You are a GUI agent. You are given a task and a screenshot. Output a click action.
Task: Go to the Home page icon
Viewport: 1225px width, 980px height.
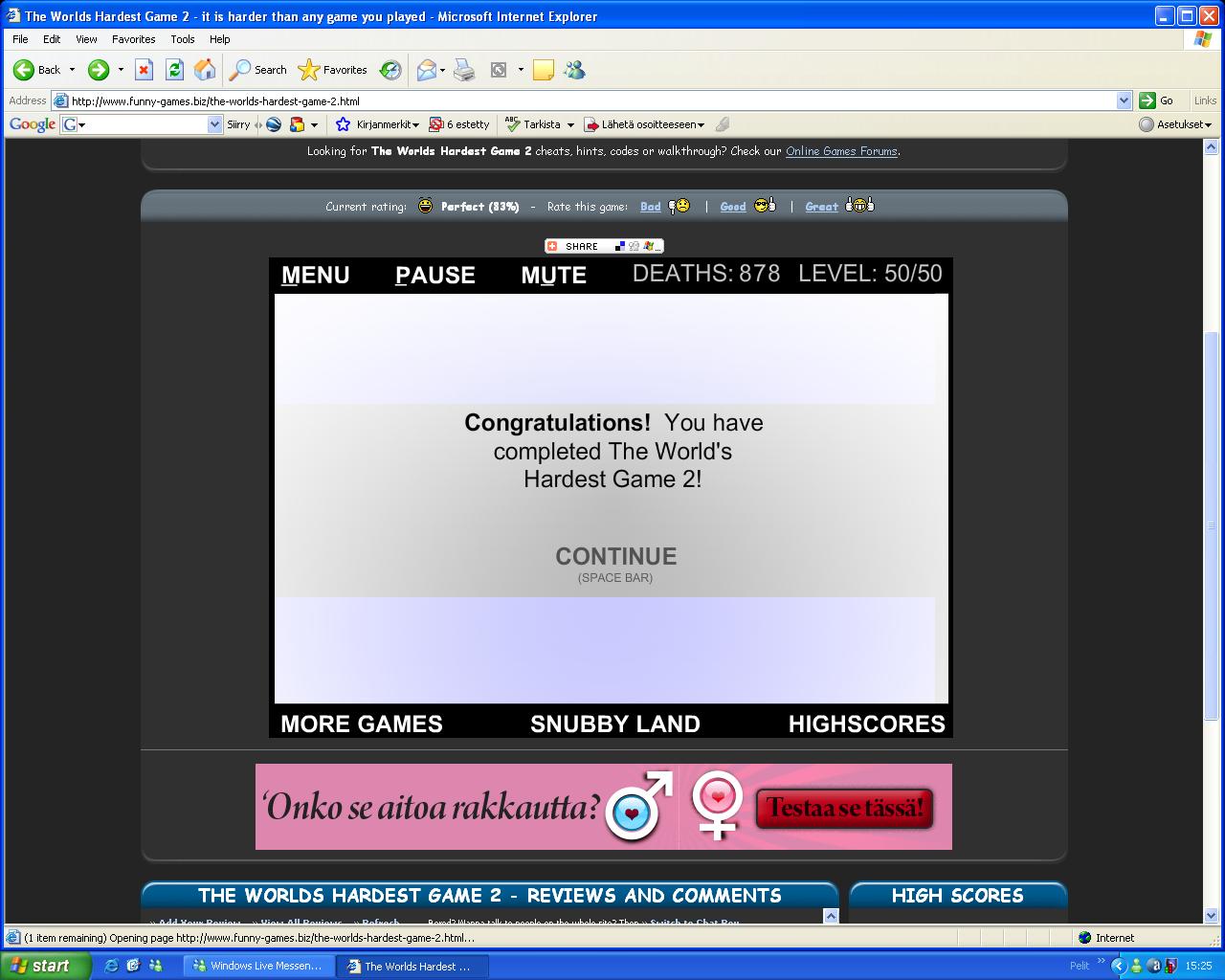click(205, 70)
